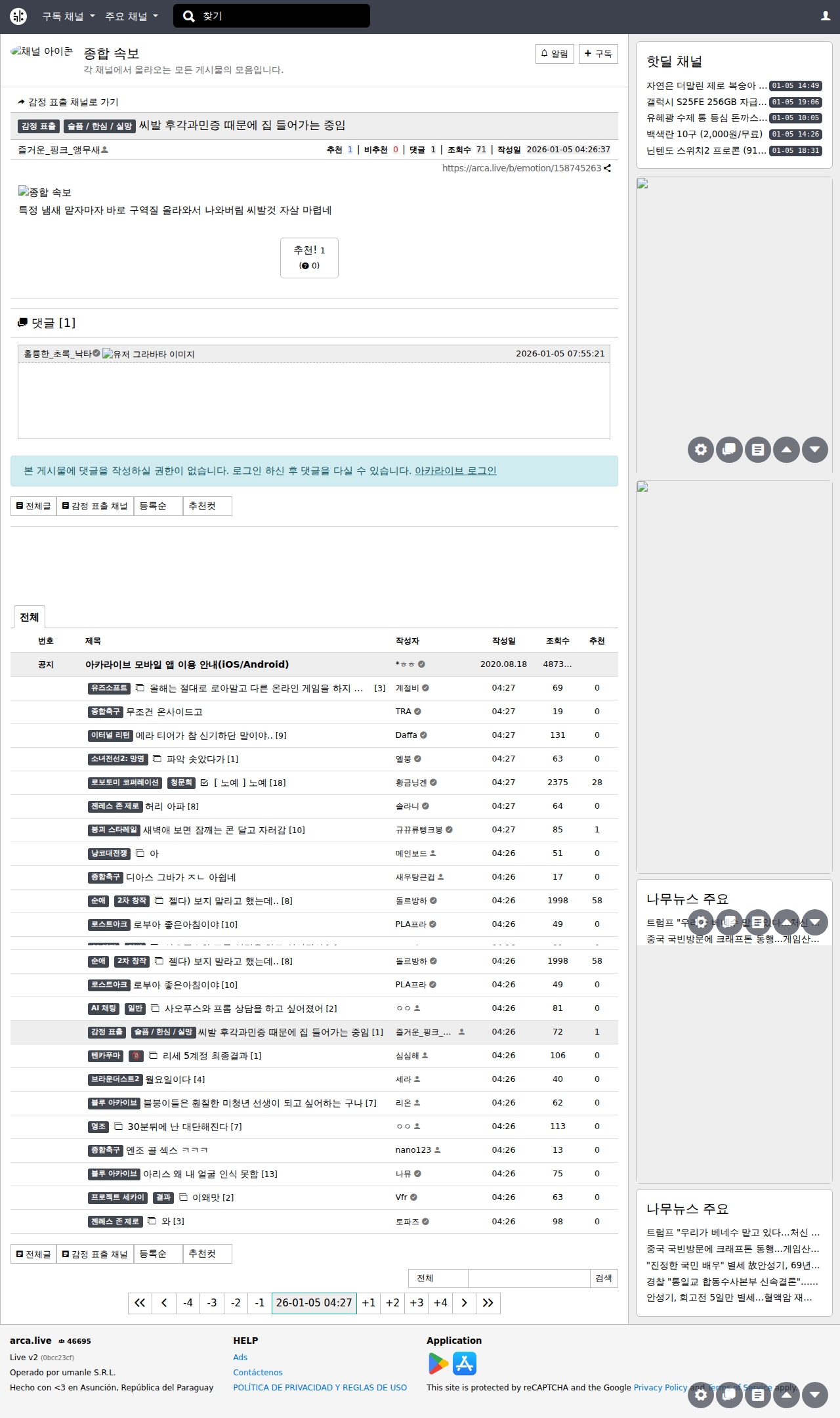Expand the 구독 채널 dropdown menu
This screenshot has height=1418, width=840.
(x=68, y=16)
